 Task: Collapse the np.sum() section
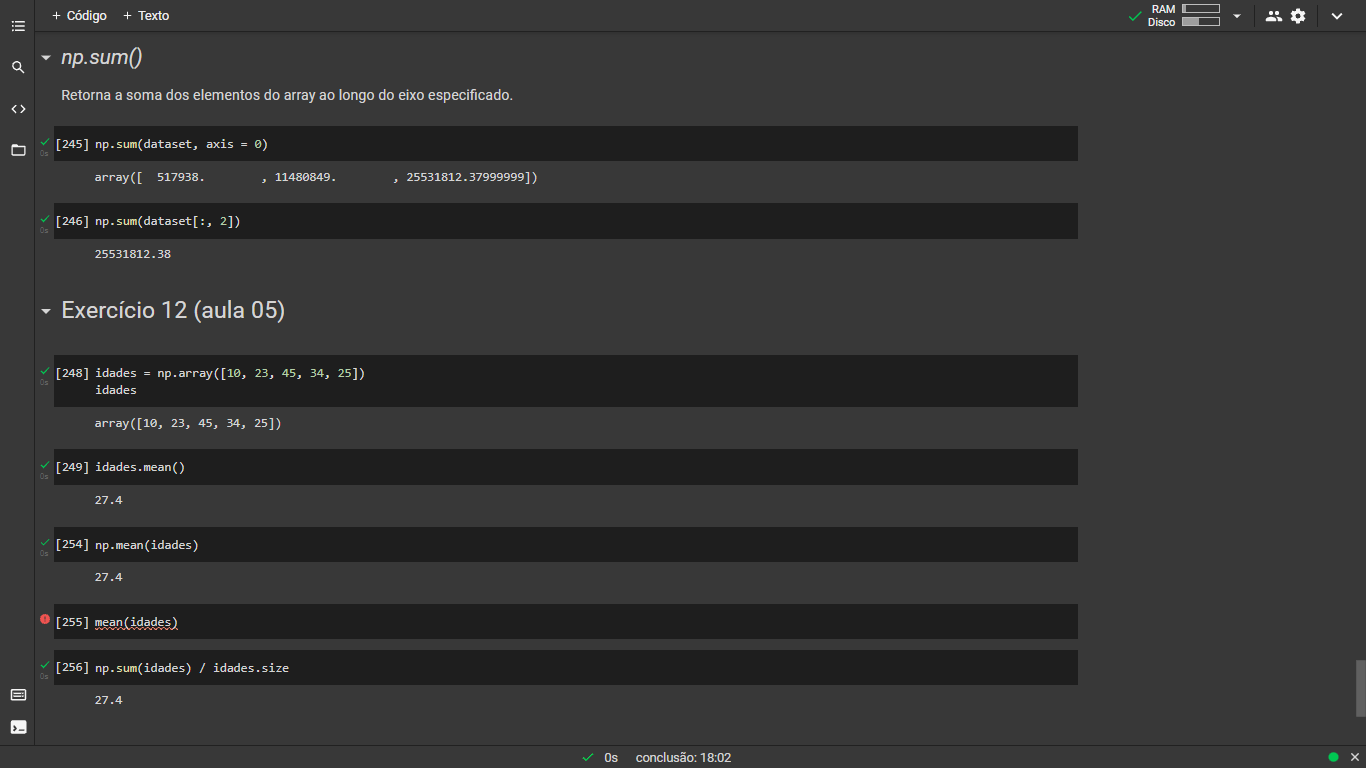click(x=46, y=58)
